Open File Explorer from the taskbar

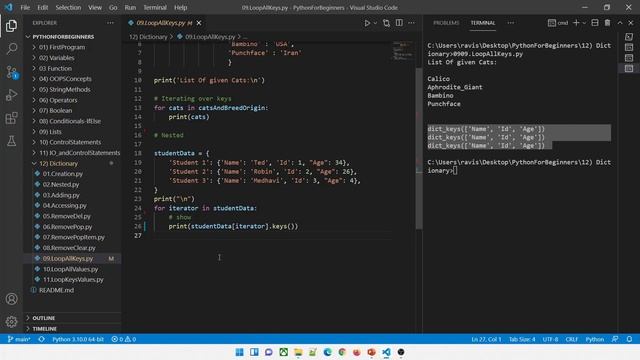298,352
